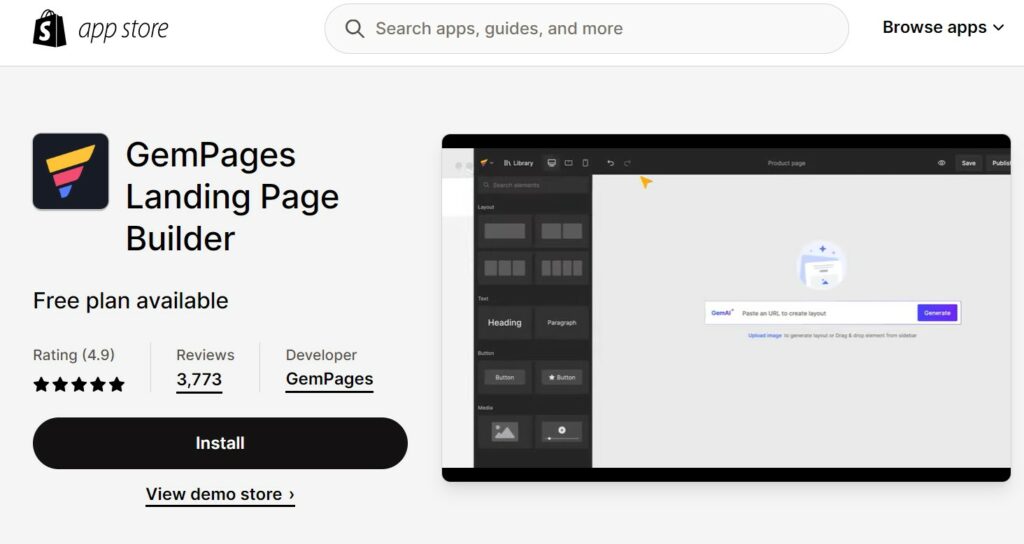This screenshot has height=544, width=1024.
Task: Select the desktop view icon in preview
Action: tap(552, 163)
